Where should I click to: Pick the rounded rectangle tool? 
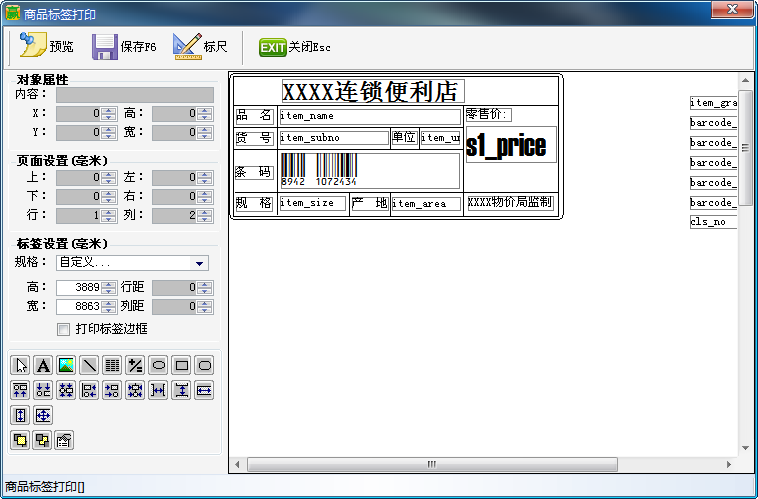pyautogui.click(x=204, y=365)
